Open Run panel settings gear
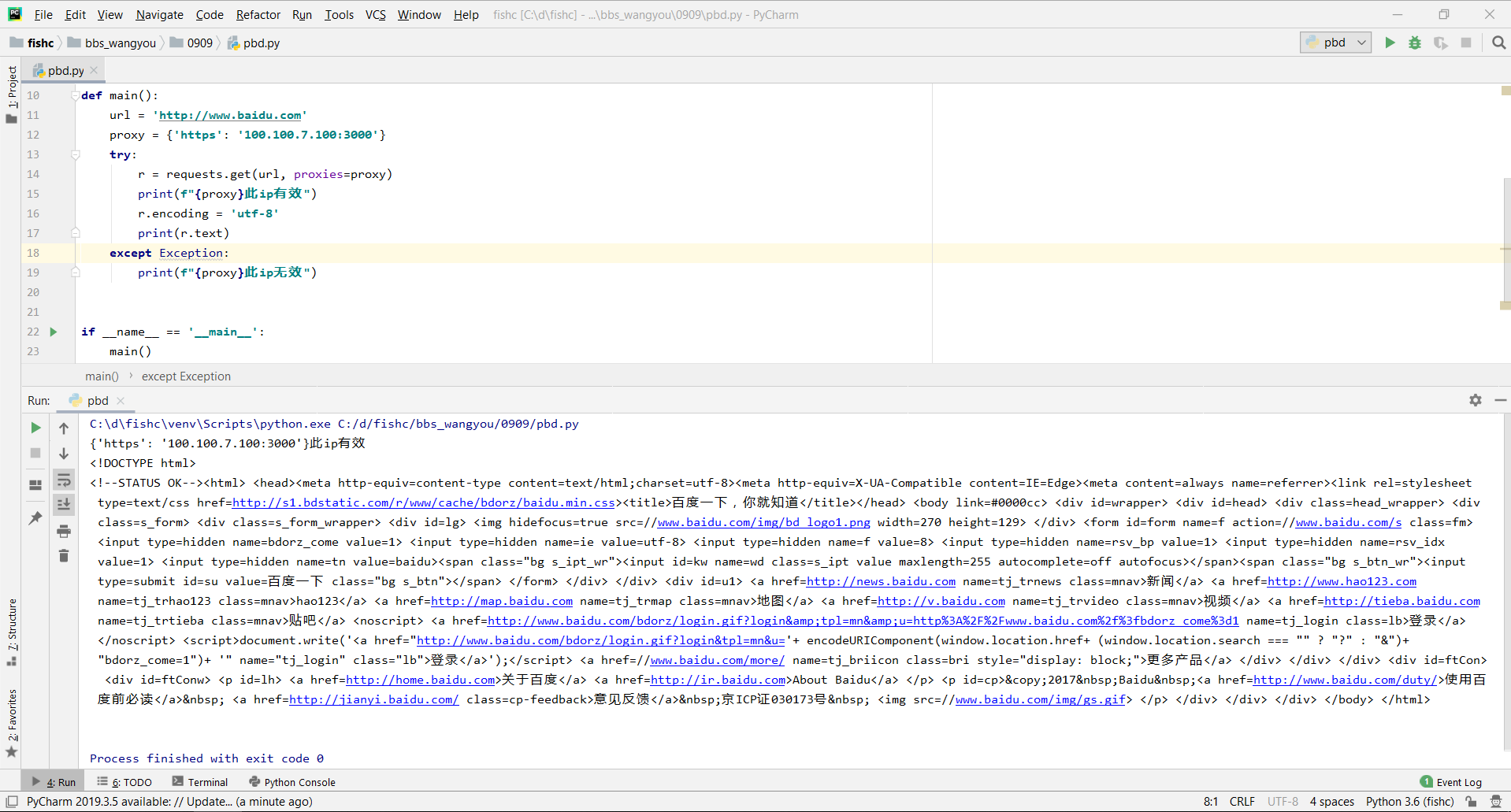Image resolution: width=1511 pixels, height=812 pixels. tap(1475, 400)
